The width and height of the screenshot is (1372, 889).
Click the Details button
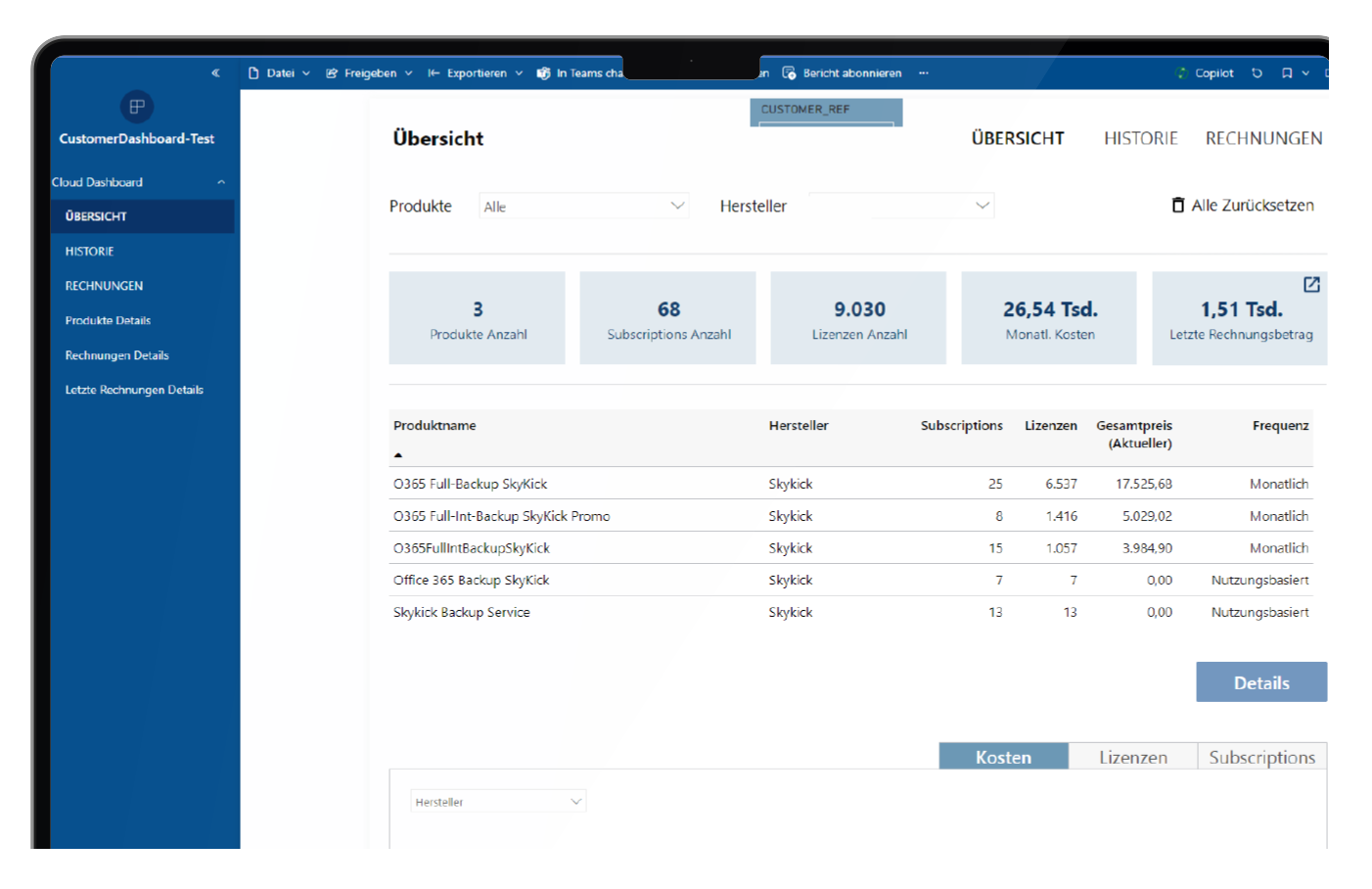pos(1260,682)
